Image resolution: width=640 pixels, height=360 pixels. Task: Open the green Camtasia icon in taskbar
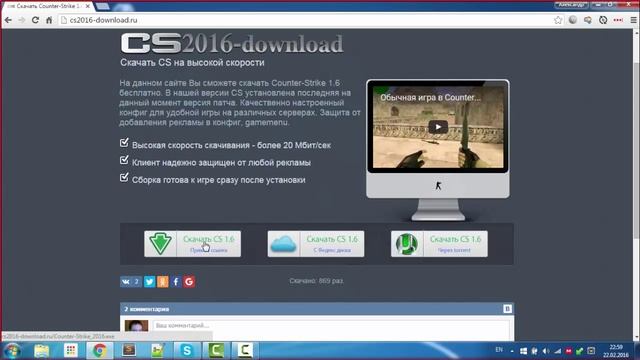click(216, 350)
